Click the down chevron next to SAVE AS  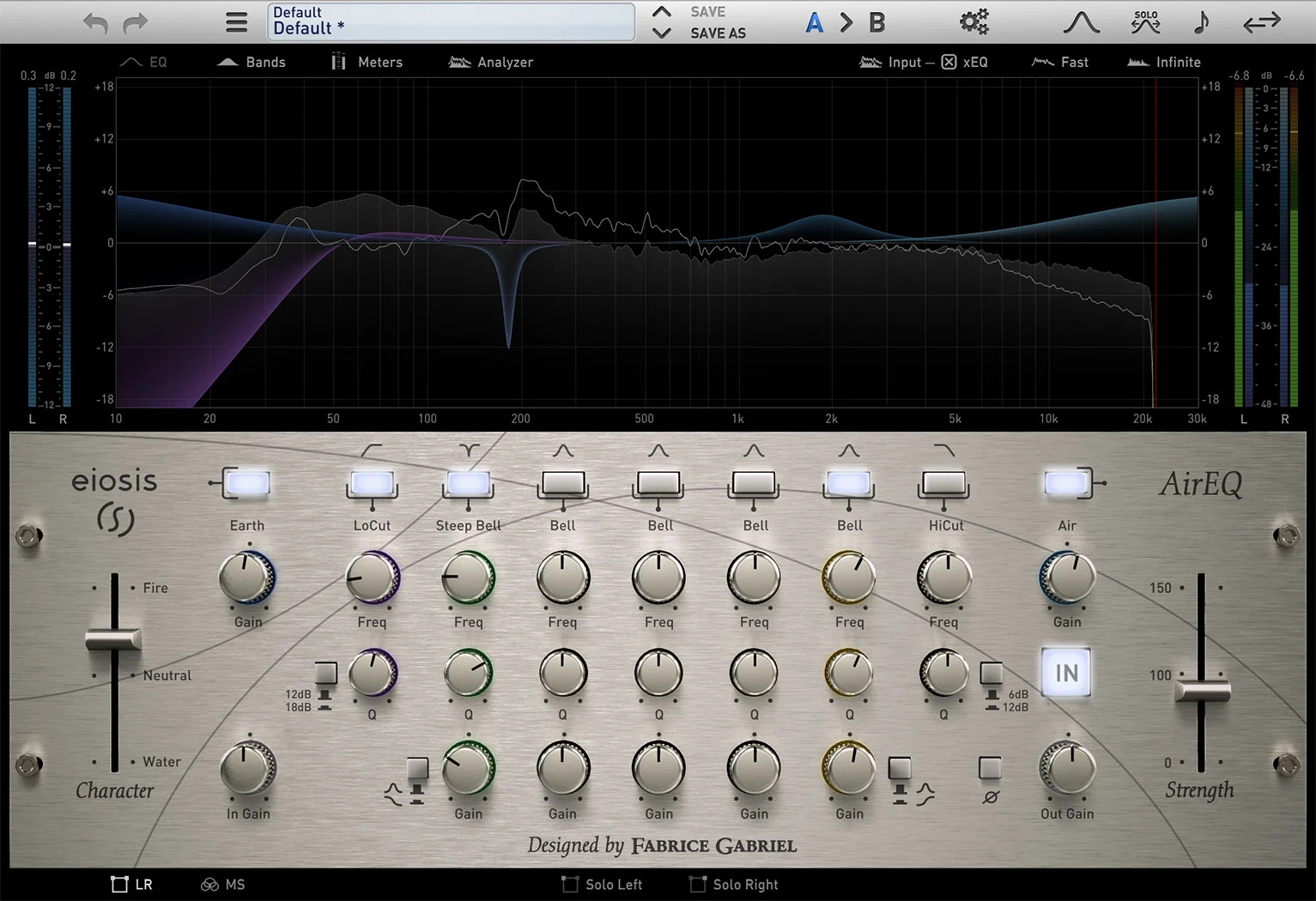pyautogui.click(x=661, y=33)
